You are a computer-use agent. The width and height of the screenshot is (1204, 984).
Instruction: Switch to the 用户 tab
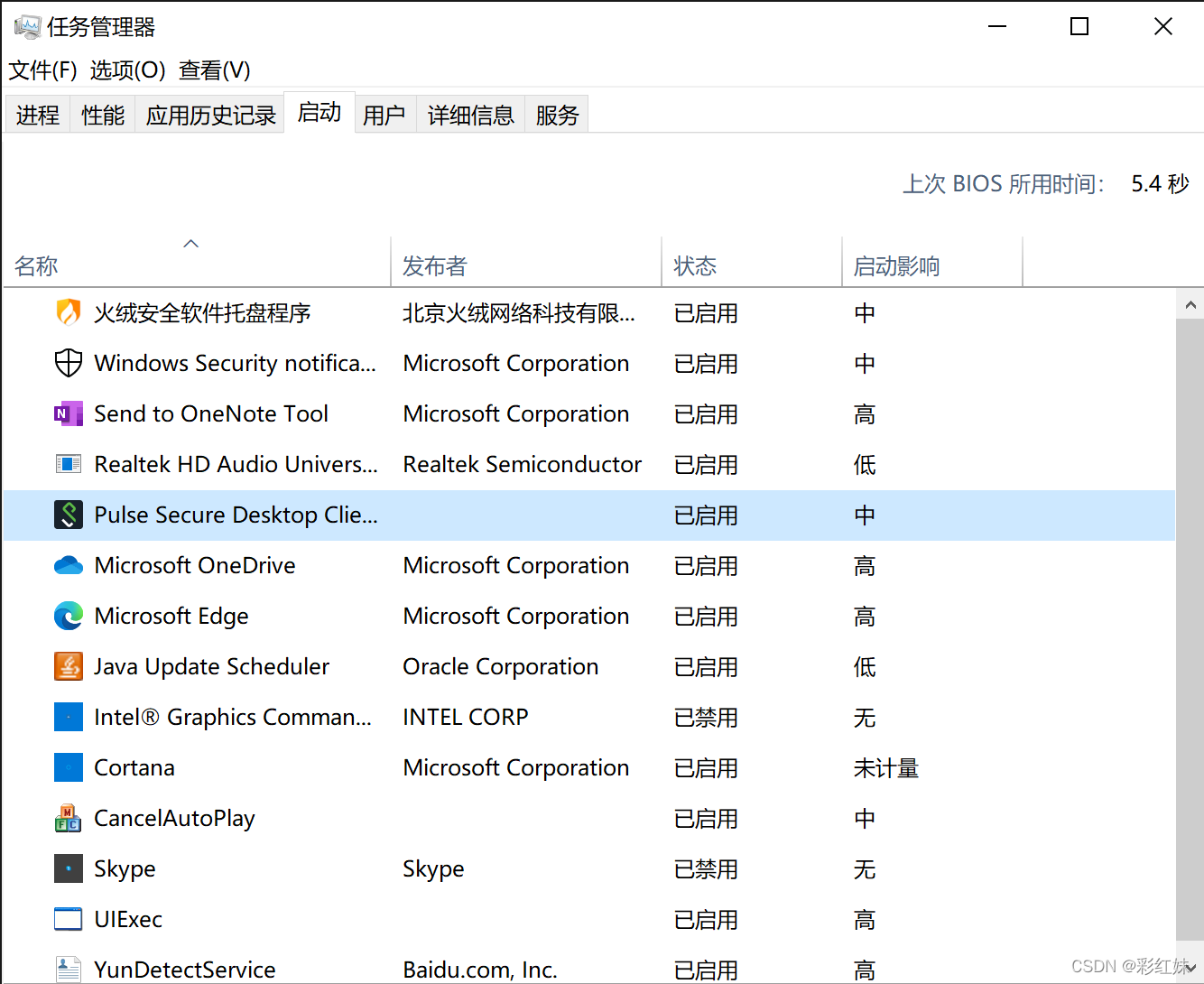tap(384, 115)
